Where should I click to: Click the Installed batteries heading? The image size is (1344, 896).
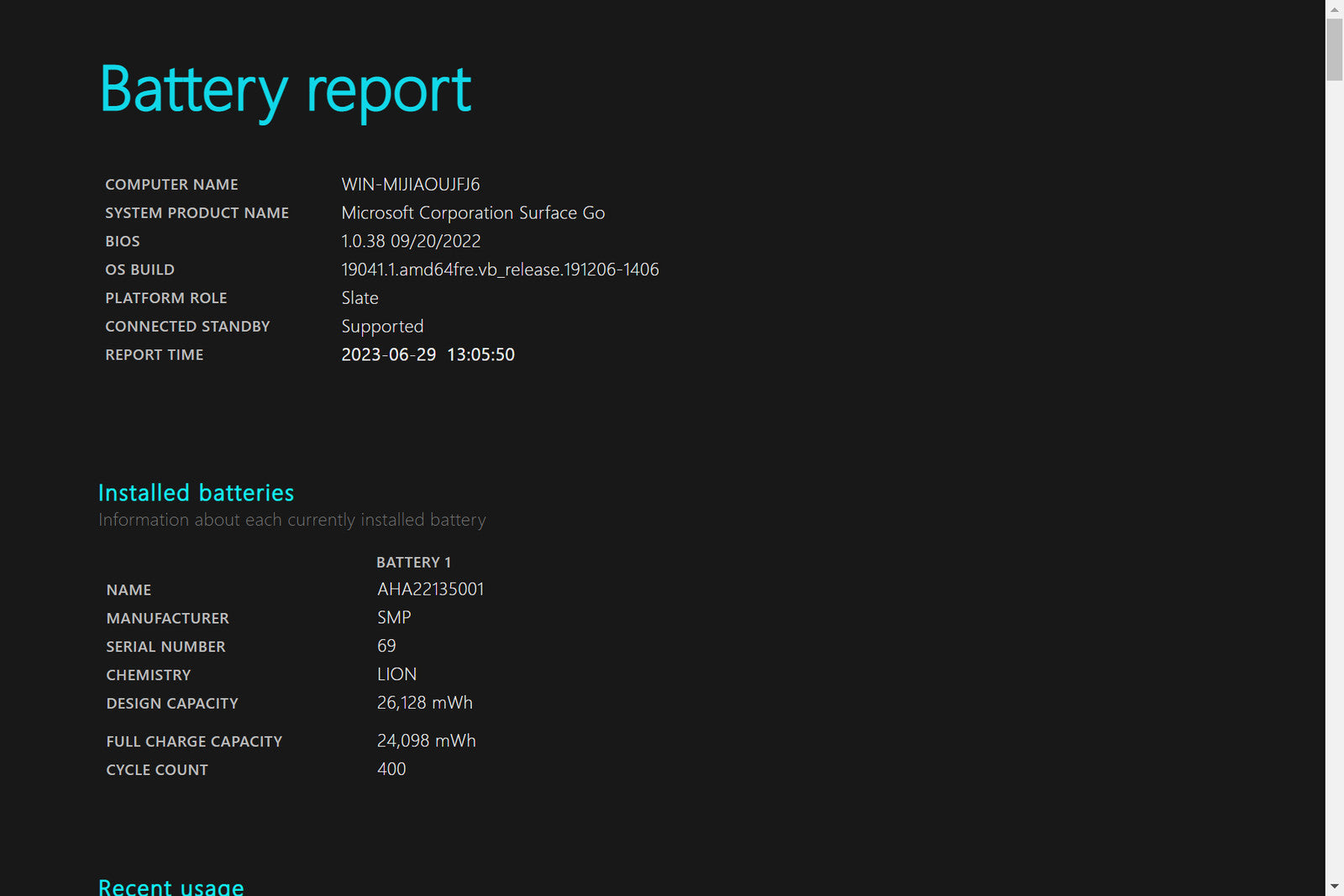pos(196,493)
